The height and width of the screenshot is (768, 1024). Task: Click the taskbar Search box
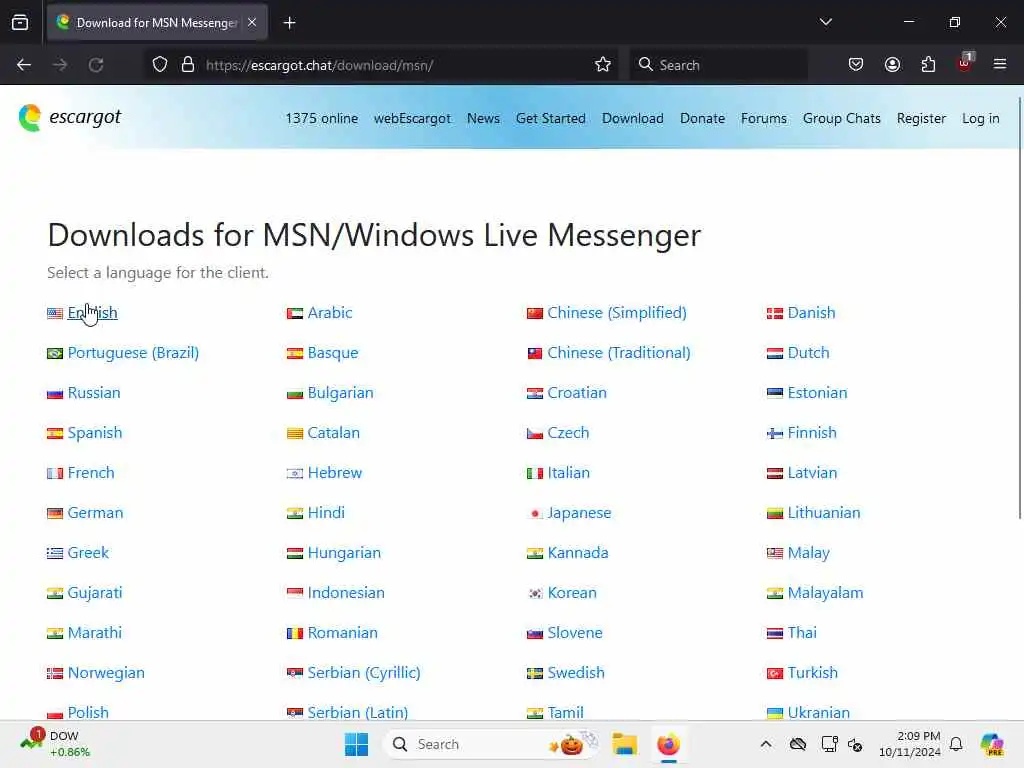tap(491, 744)
